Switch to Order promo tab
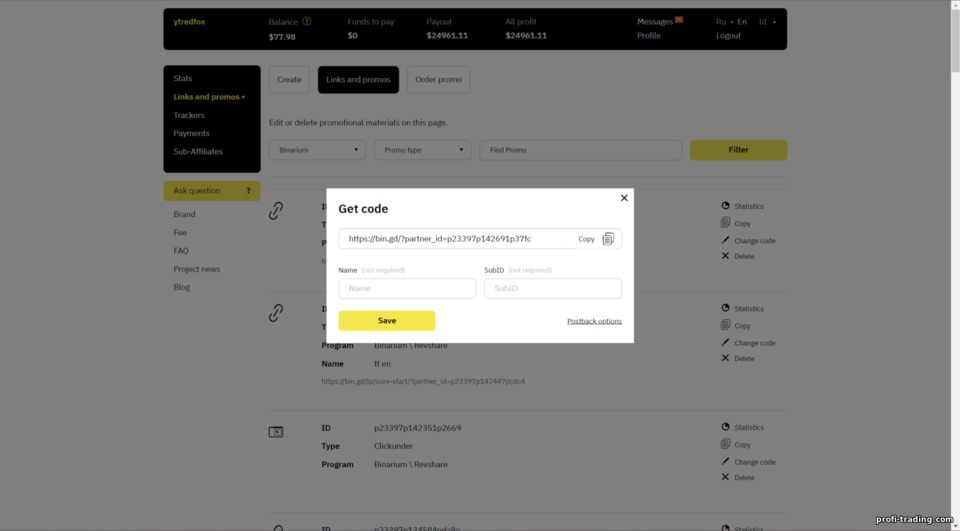The width and height of the screenshot is (960, 531). point(438,80)
